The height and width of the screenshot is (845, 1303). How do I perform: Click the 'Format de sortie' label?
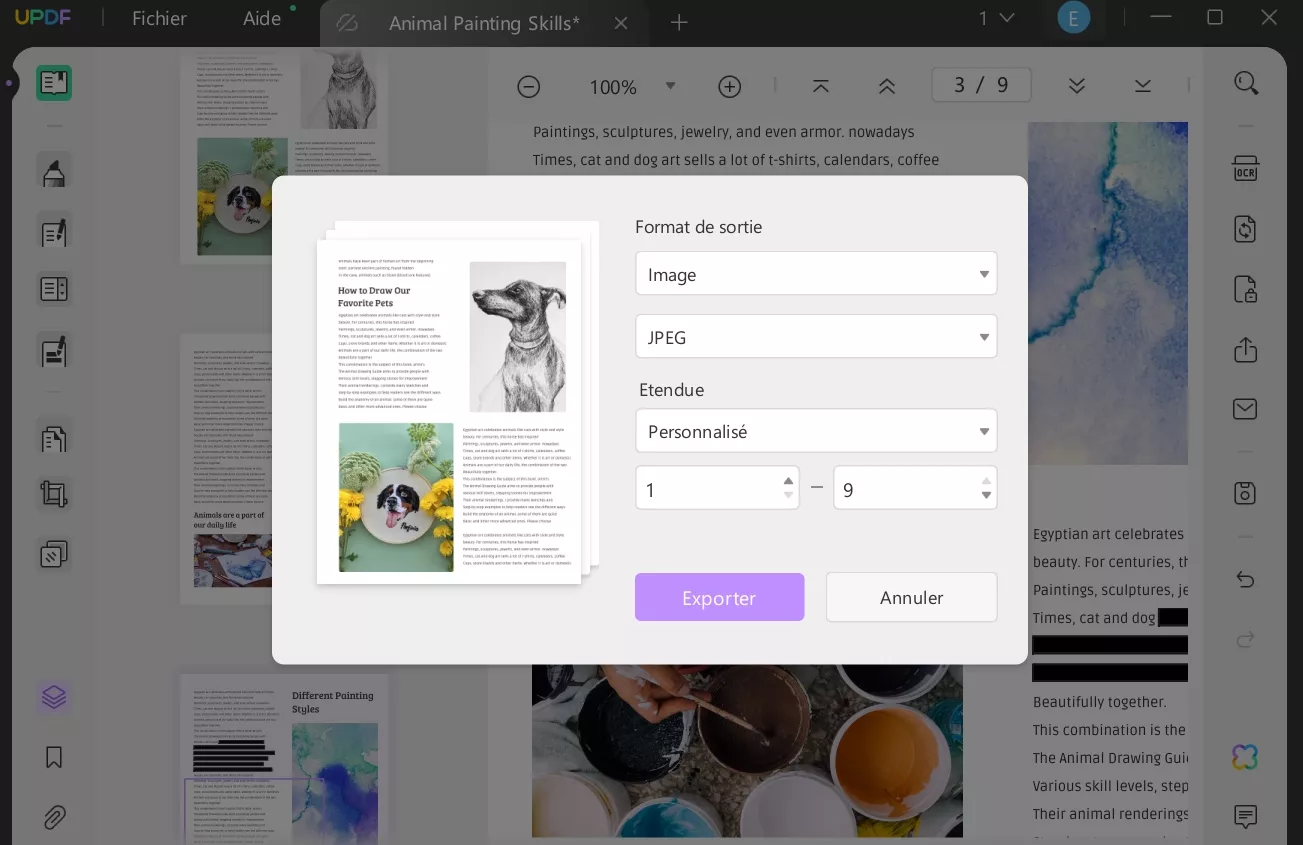(x=698, y=227)
